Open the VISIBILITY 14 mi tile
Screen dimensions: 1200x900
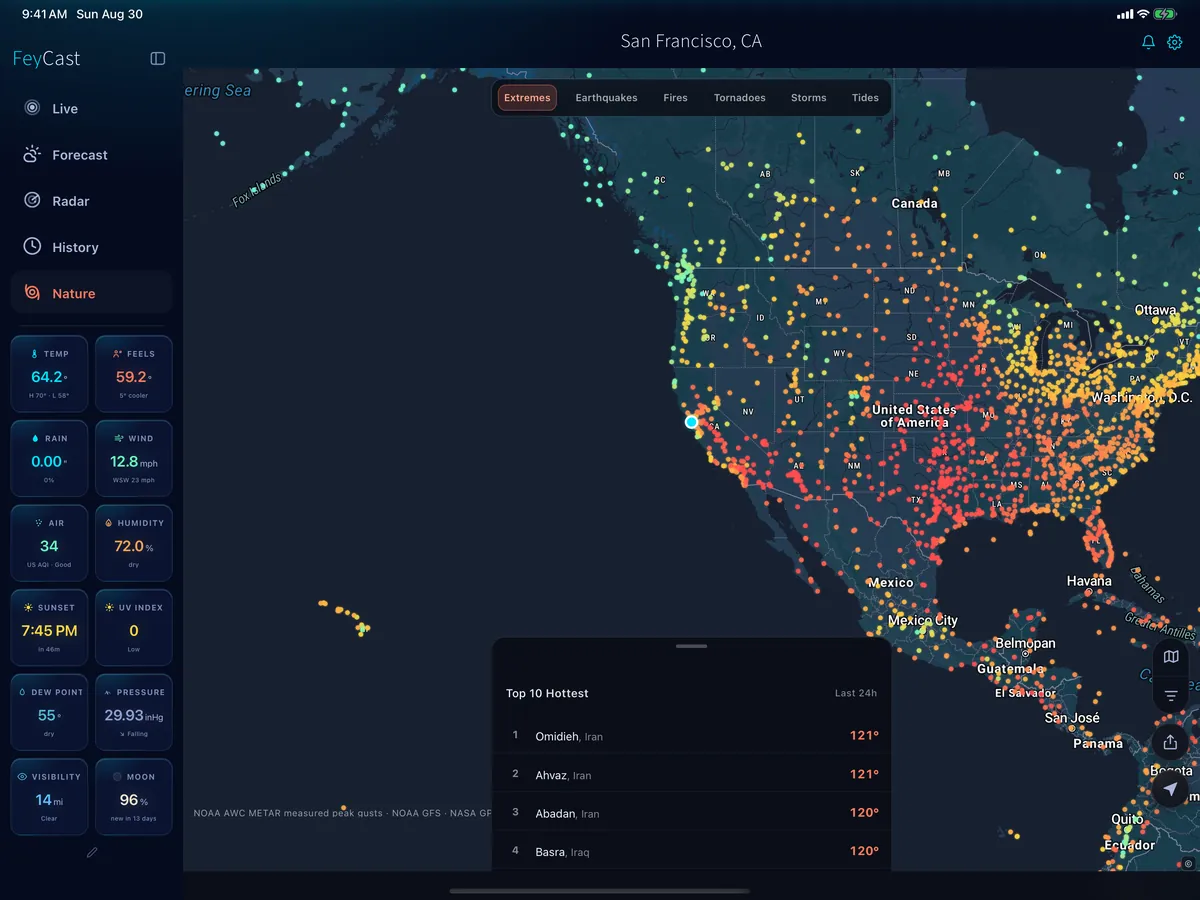[x=49, y=797]
